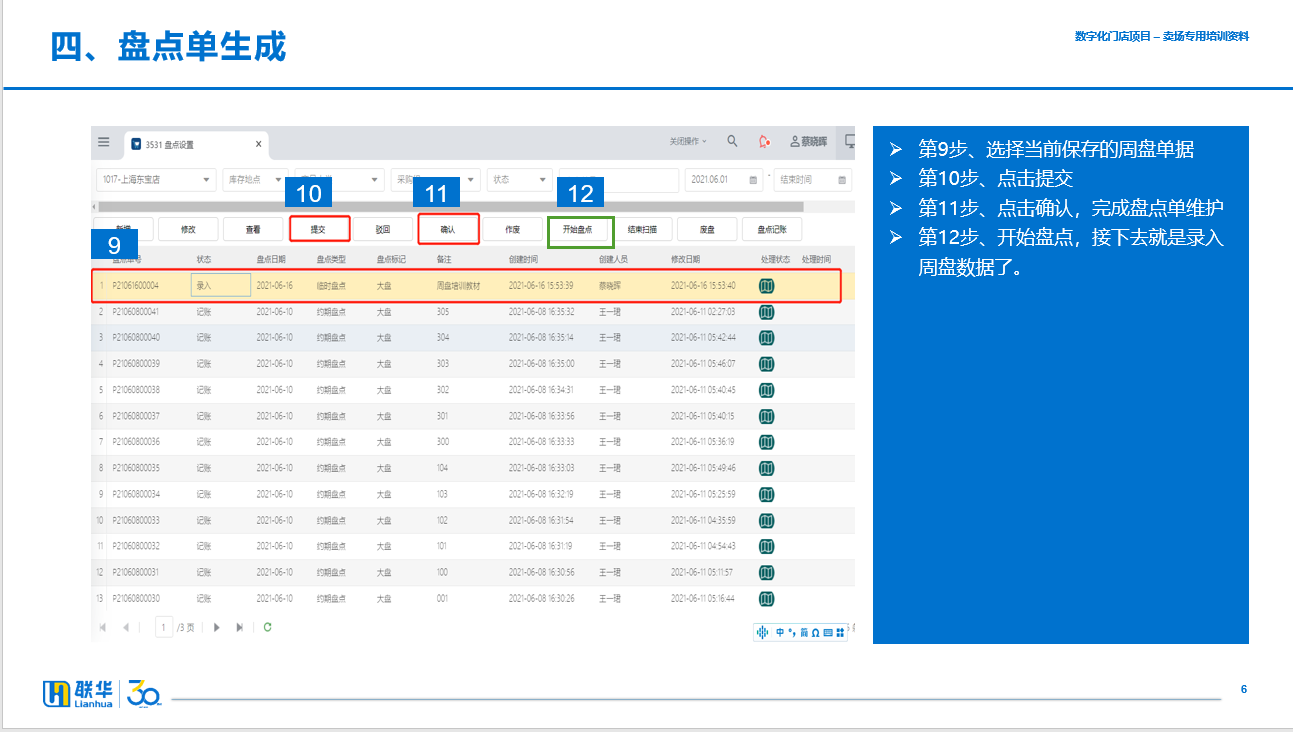Expand the 状态 filter dropdown
The width and height of the screenshot is (1293, 732).
click(519, 180)
